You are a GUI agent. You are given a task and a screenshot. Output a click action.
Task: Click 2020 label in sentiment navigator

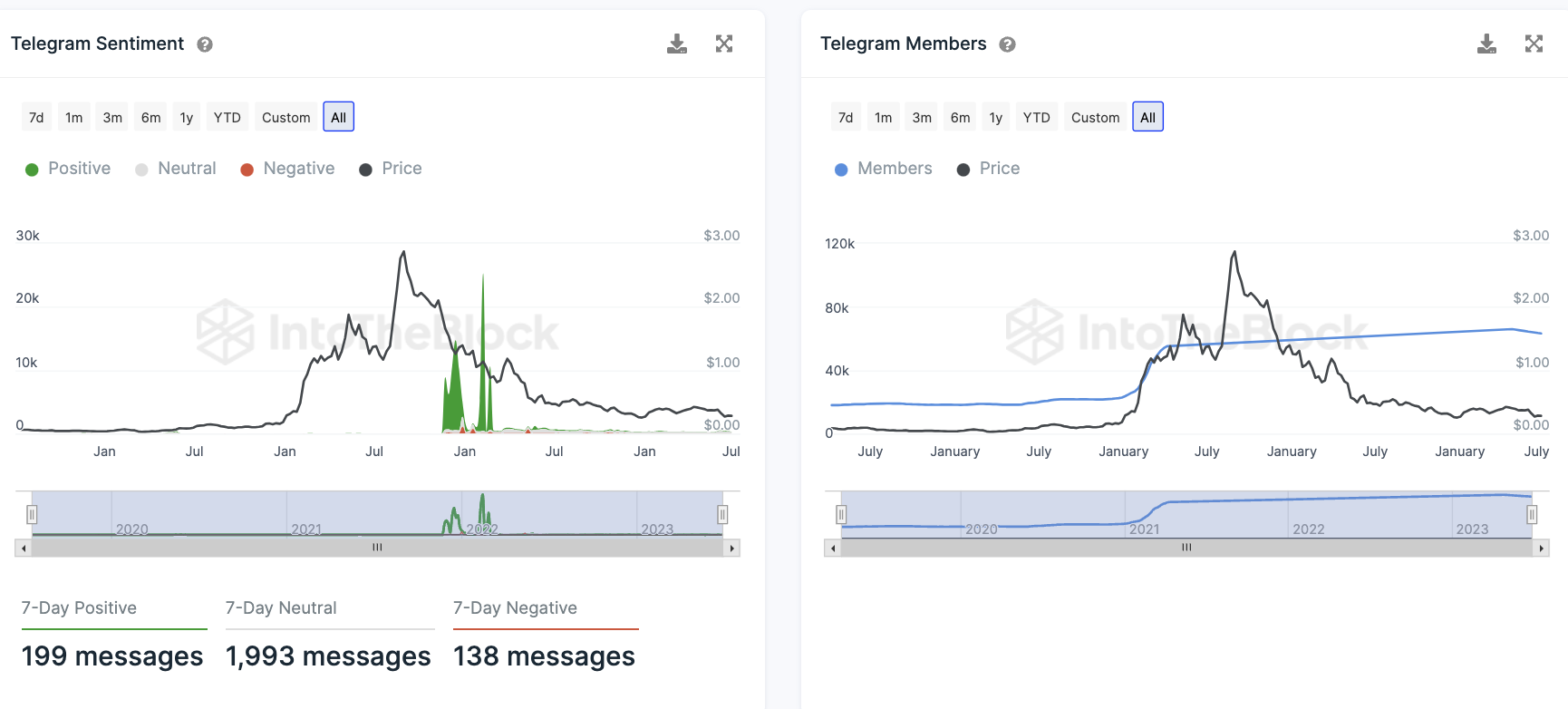click(132, 529)
